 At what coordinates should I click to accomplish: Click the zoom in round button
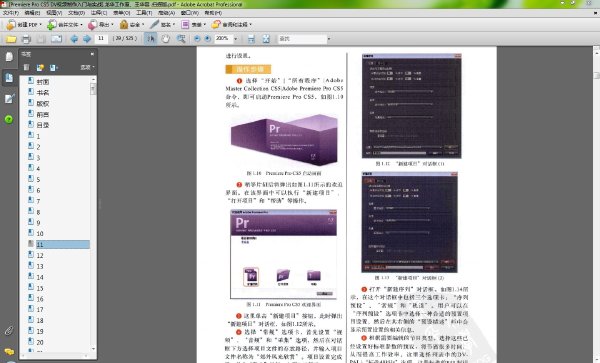pyautogui.click(x=207, y=39)
